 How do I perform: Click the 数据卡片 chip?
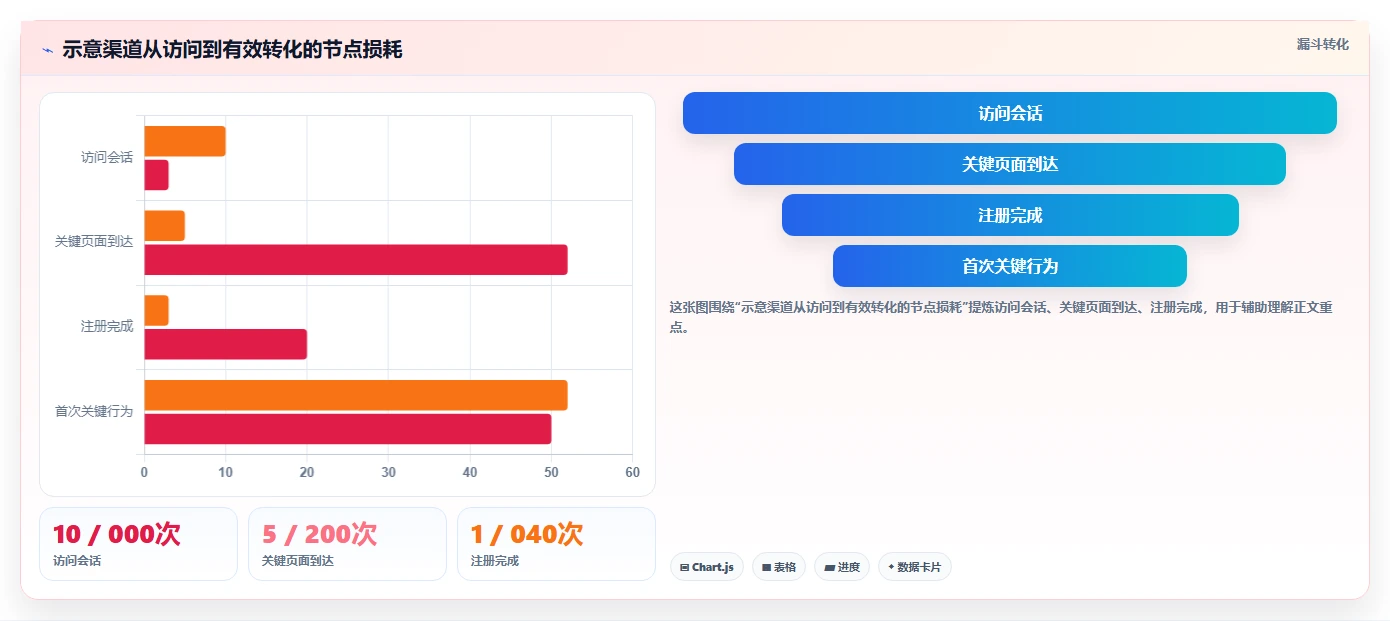coord(914,567)
